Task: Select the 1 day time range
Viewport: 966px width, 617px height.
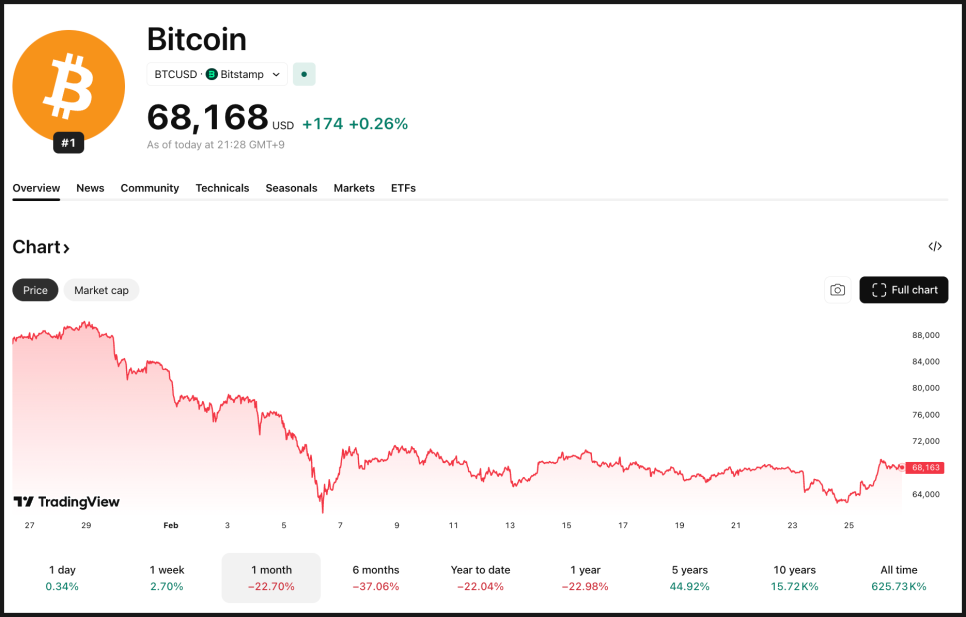Action: (62, 578)
